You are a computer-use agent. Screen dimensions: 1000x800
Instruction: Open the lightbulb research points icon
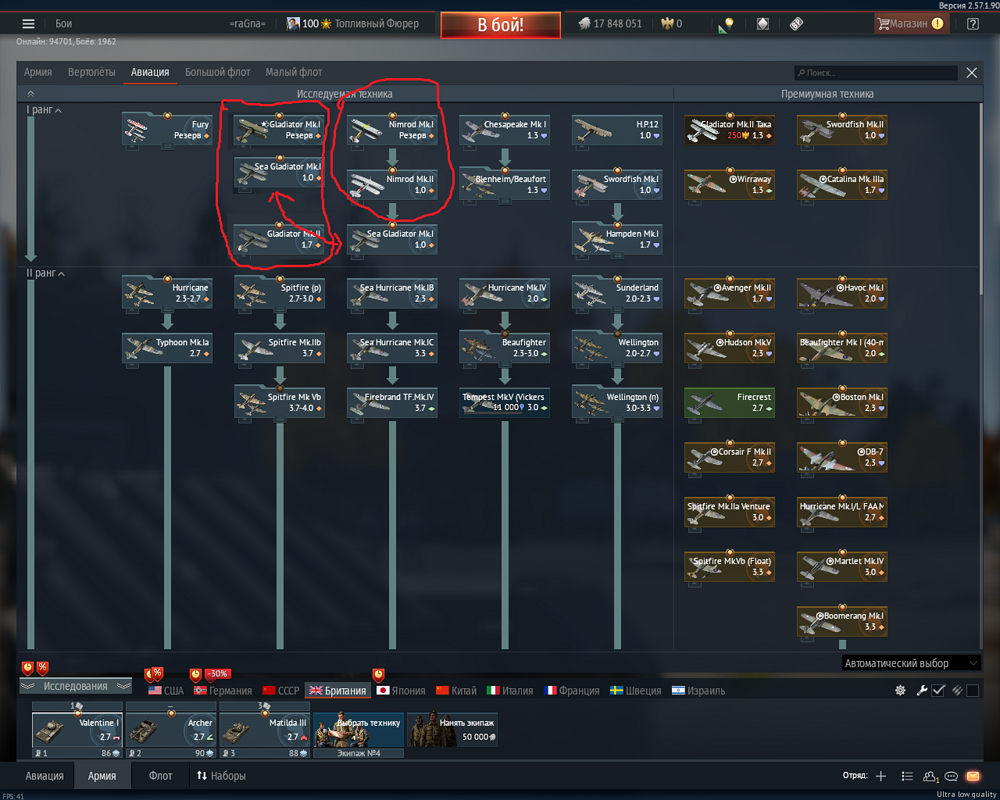coord(726,24)
